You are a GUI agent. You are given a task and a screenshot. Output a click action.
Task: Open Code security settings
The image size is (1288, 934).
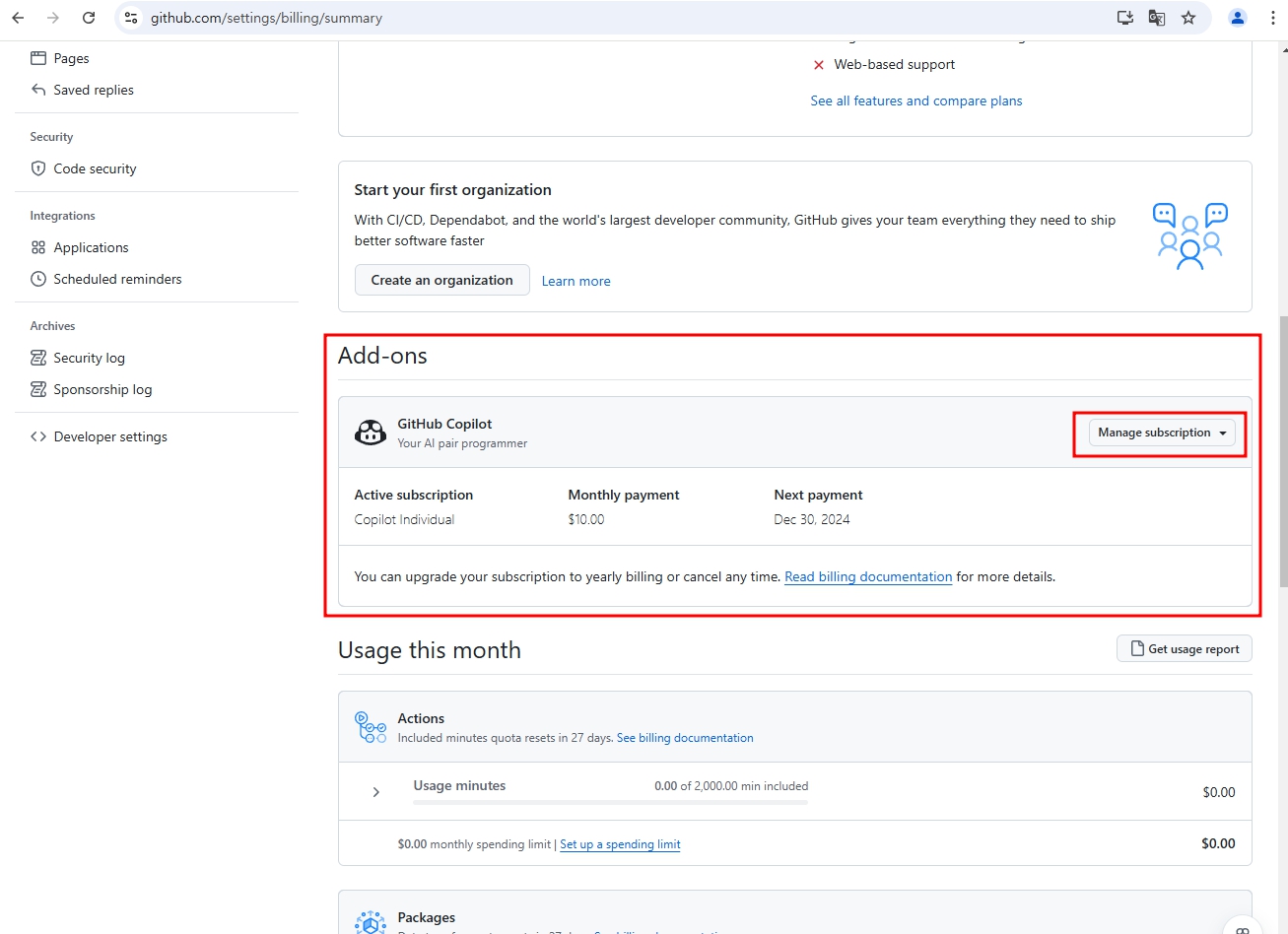point(95,168)
